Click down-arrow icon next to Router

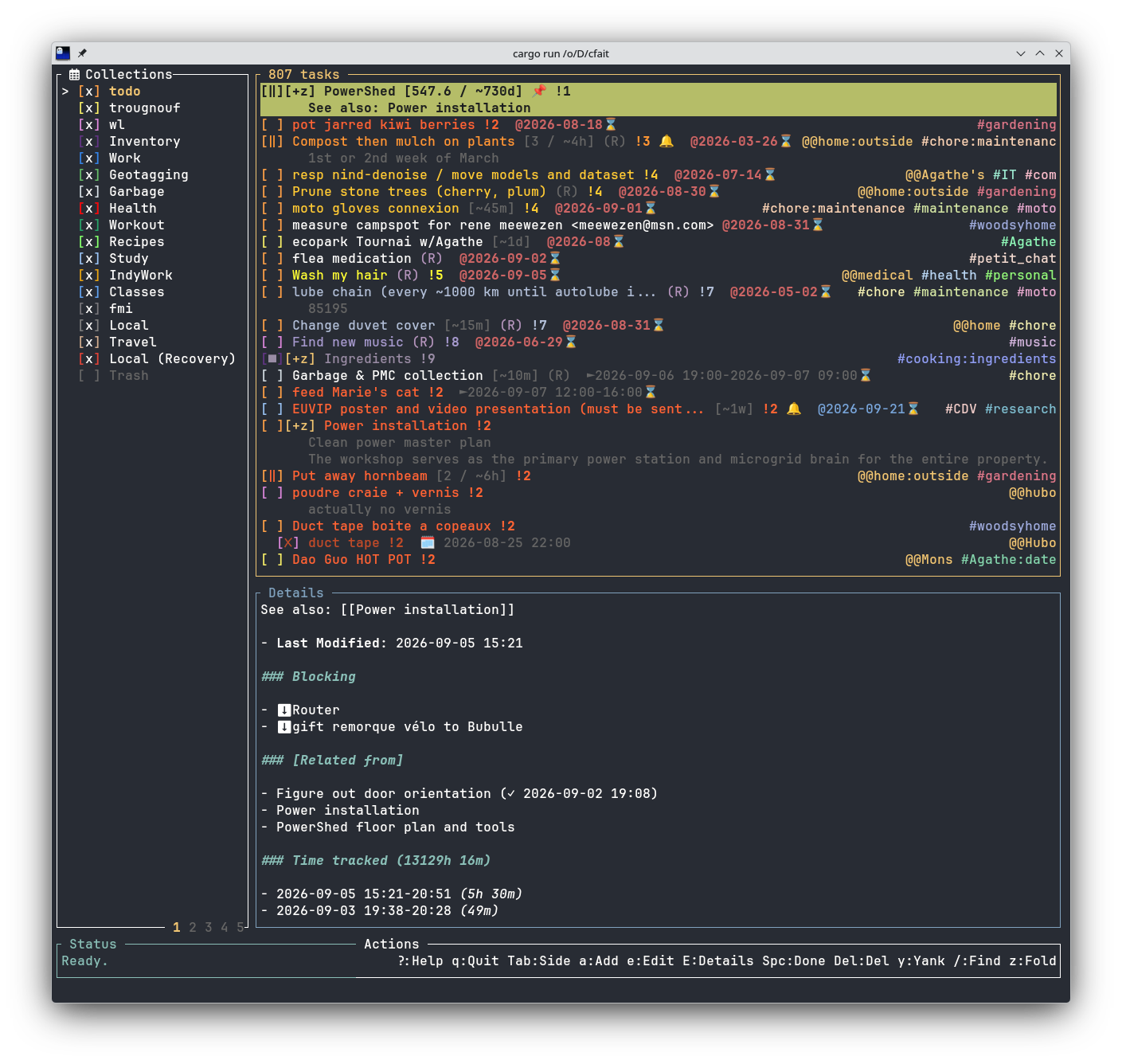[284, 710]
